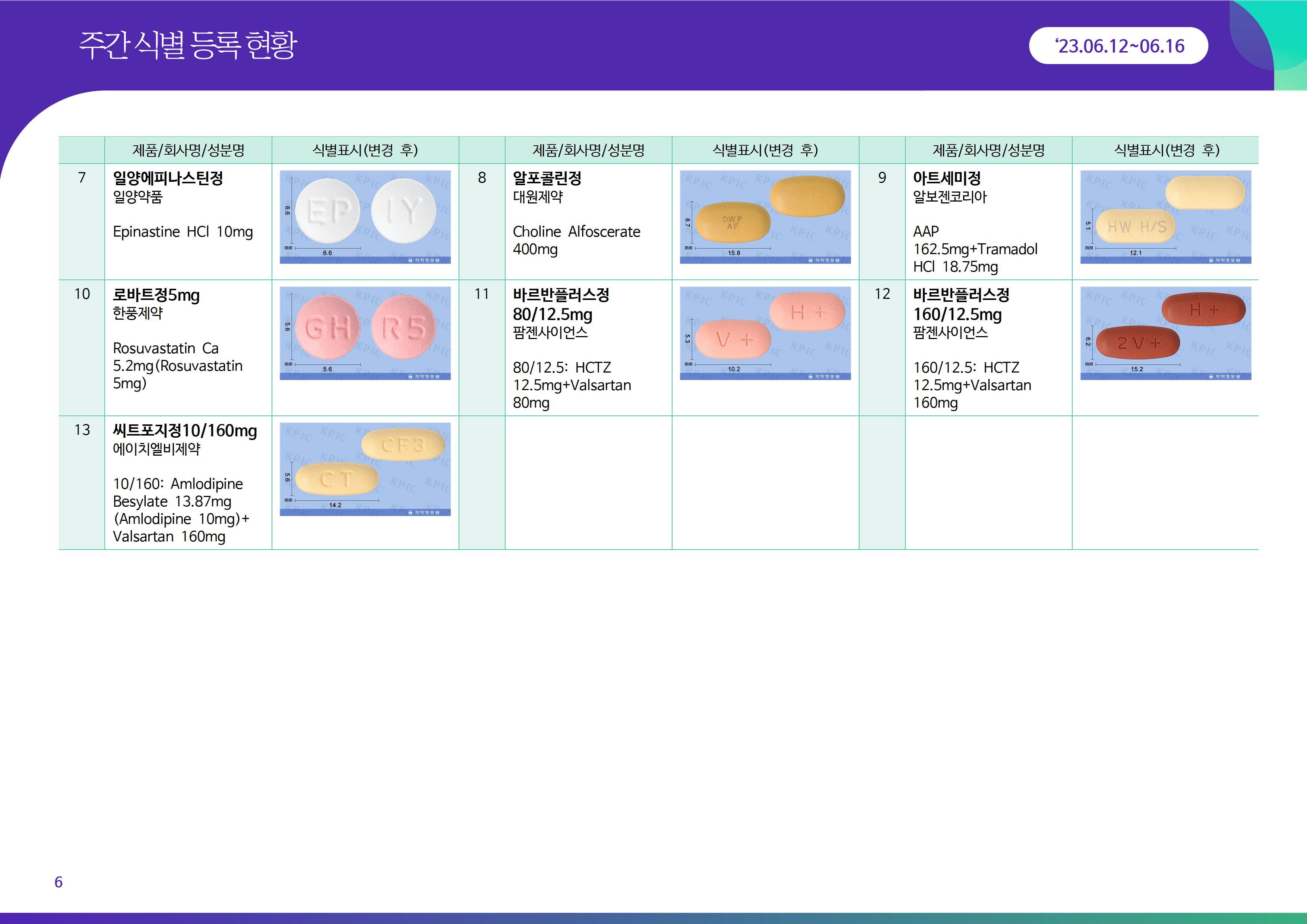Select the 일양에피나스틴정 product name
Viewport: 1307px width, 924px height.
(168, 178)
